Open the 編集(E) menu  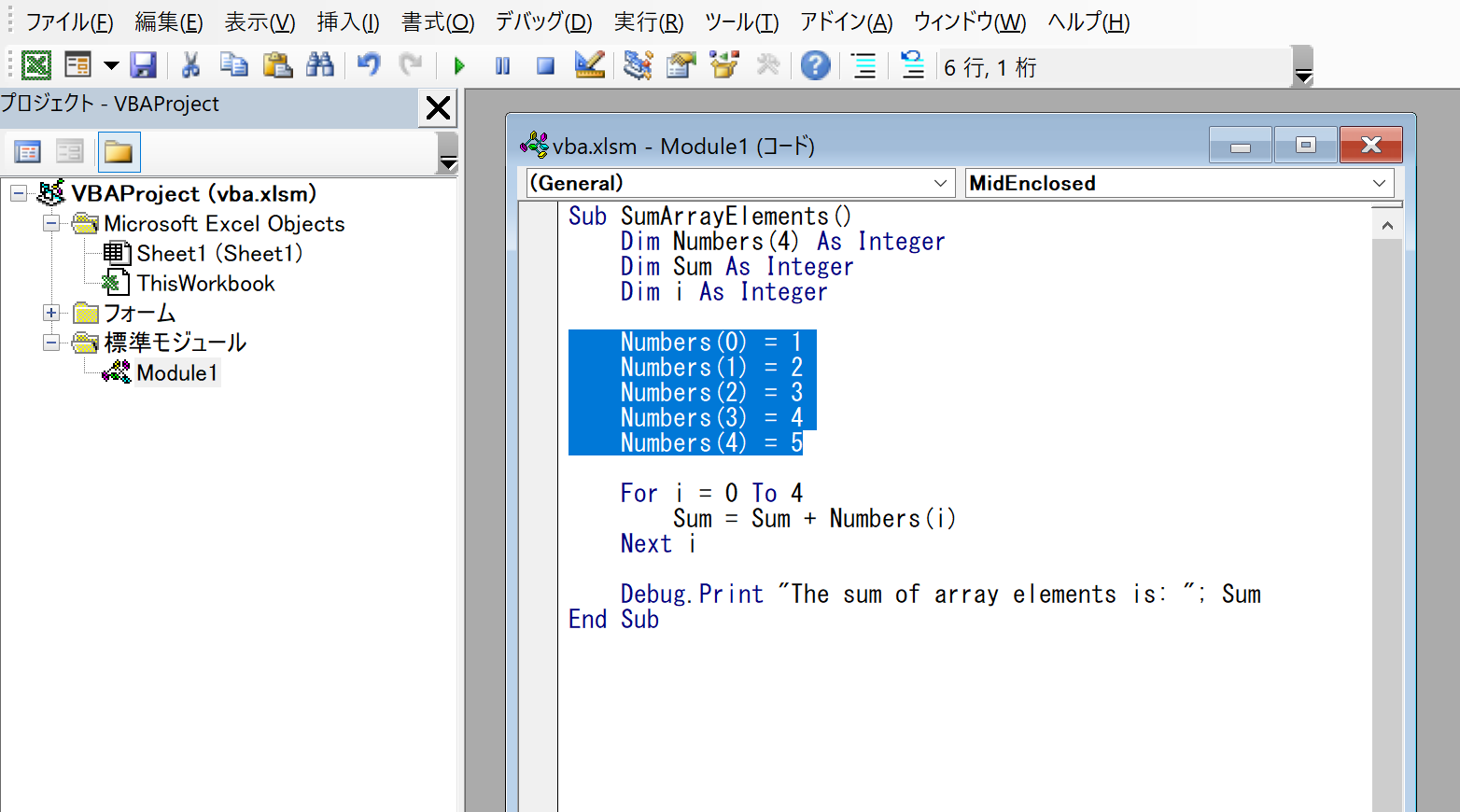tap(169, 21)
